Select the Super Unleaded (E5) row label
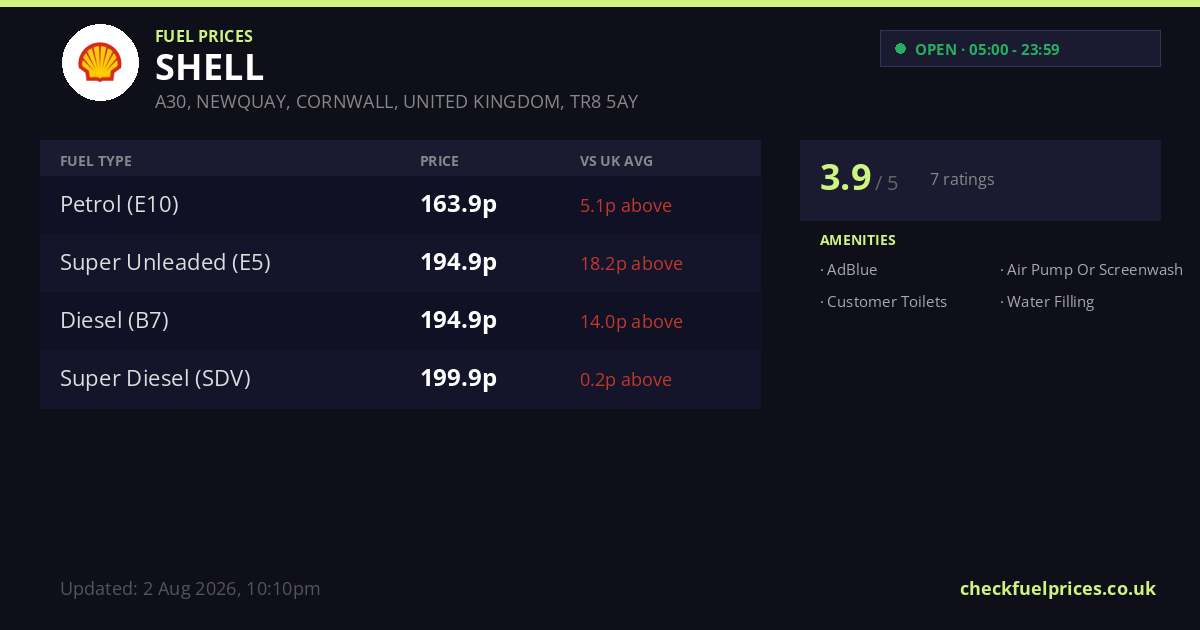1200x630 pixels. click(x=165, y=263)
